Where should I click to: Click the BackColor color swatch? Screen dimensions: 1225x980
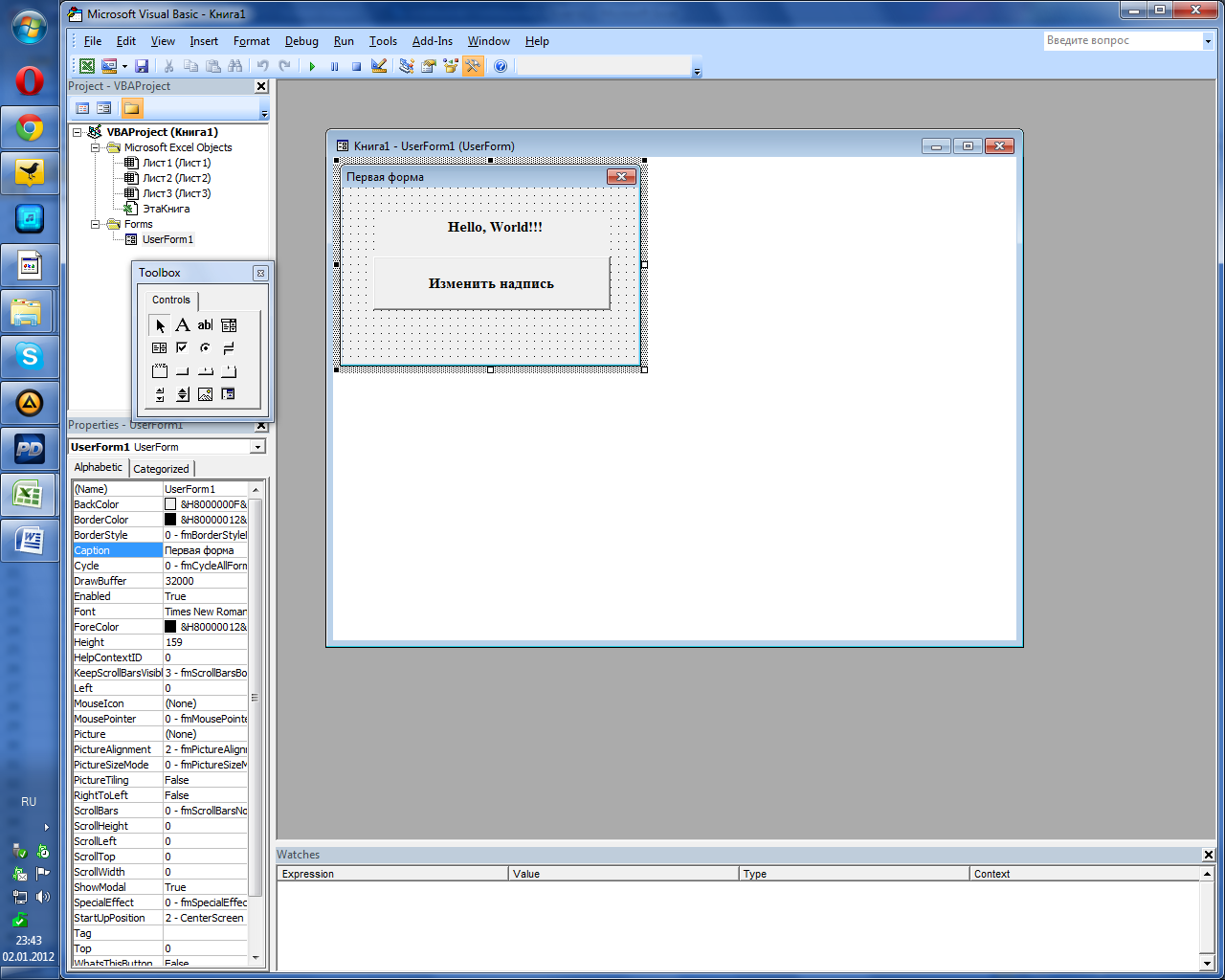(x=170, y=504)
